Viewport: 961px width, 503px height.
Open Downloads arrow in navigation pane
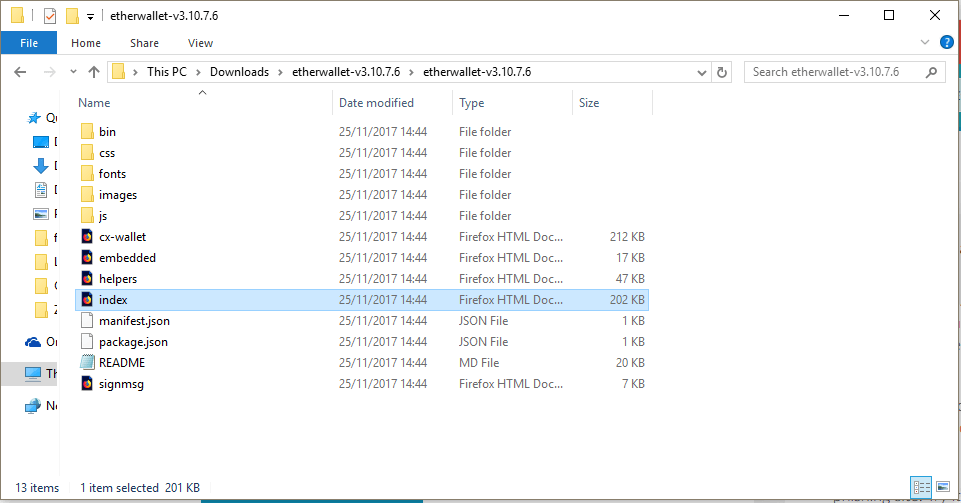coord(40,165)
